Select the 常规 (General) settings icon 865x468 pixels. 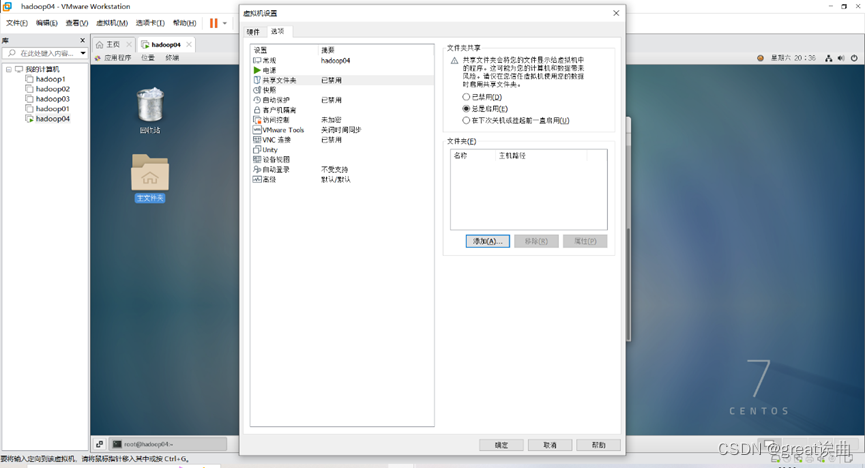coord(257,60)
